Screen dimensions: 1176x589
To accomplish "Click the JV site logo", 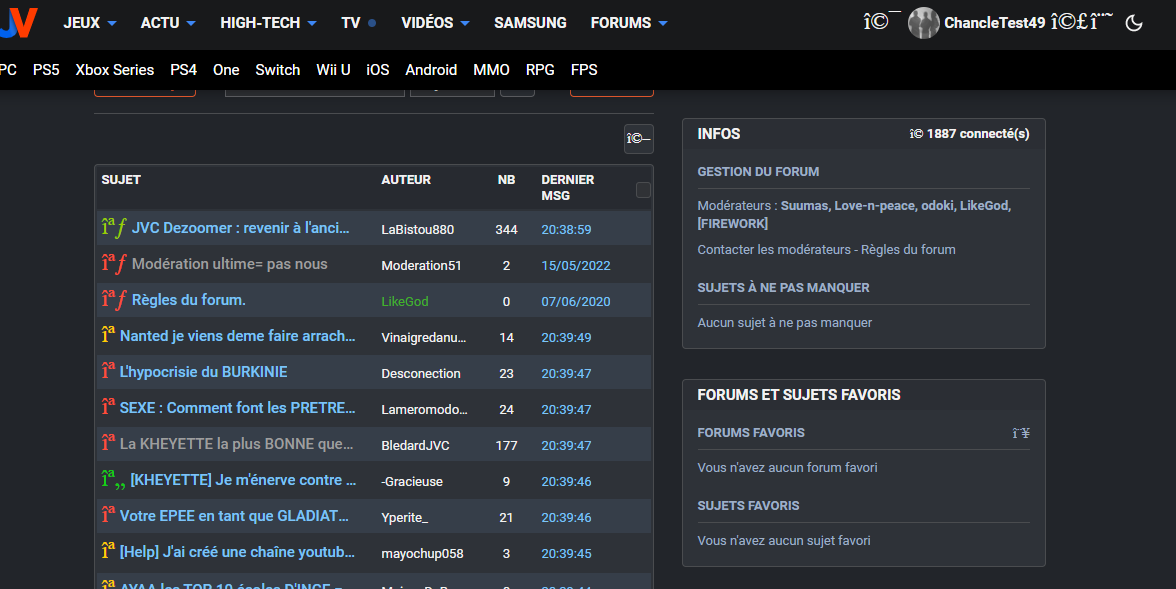I will tap(18, 22).
